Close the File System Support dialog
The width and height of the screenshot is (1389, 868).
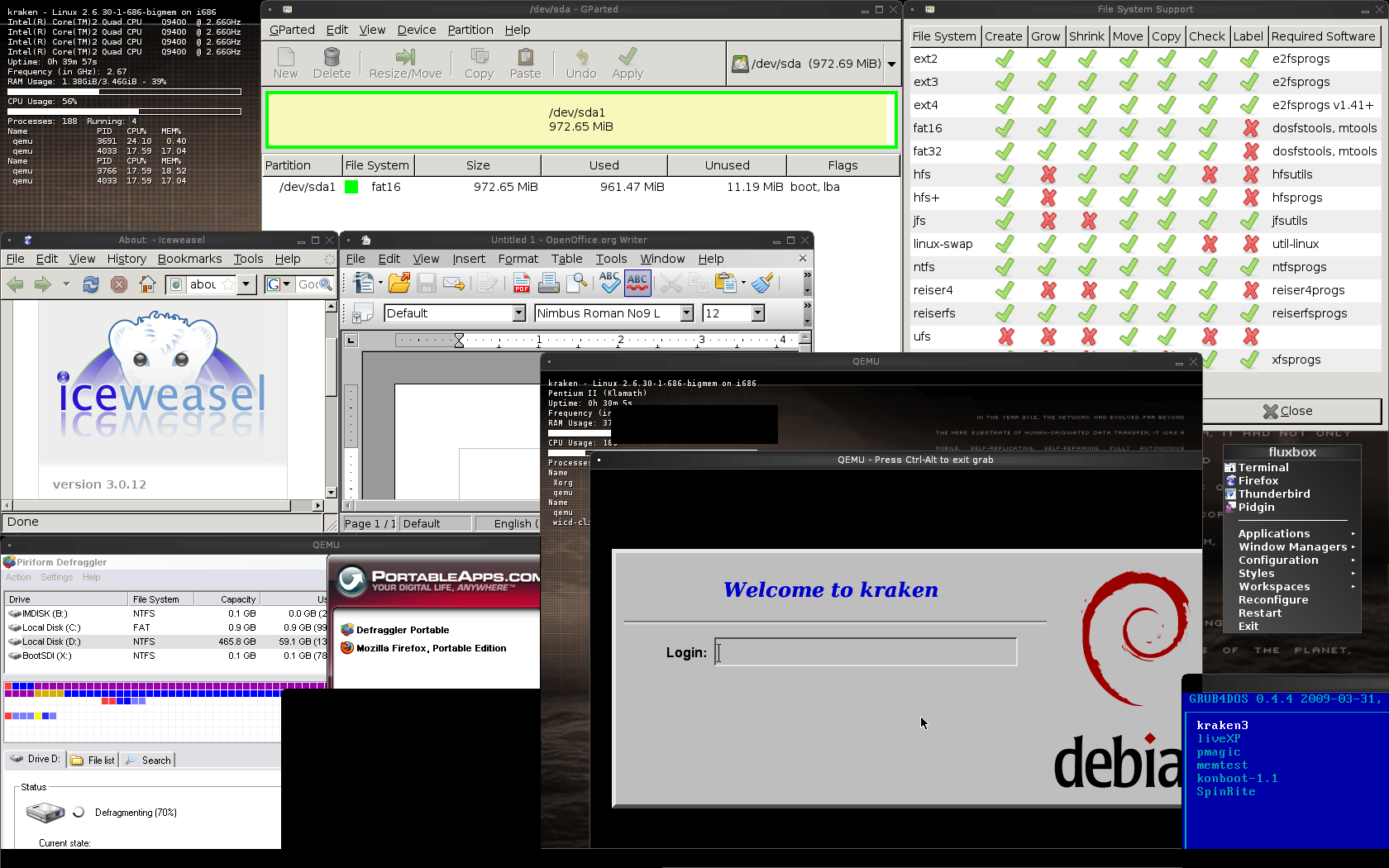pyautogui.click(x=1288, y=411)
